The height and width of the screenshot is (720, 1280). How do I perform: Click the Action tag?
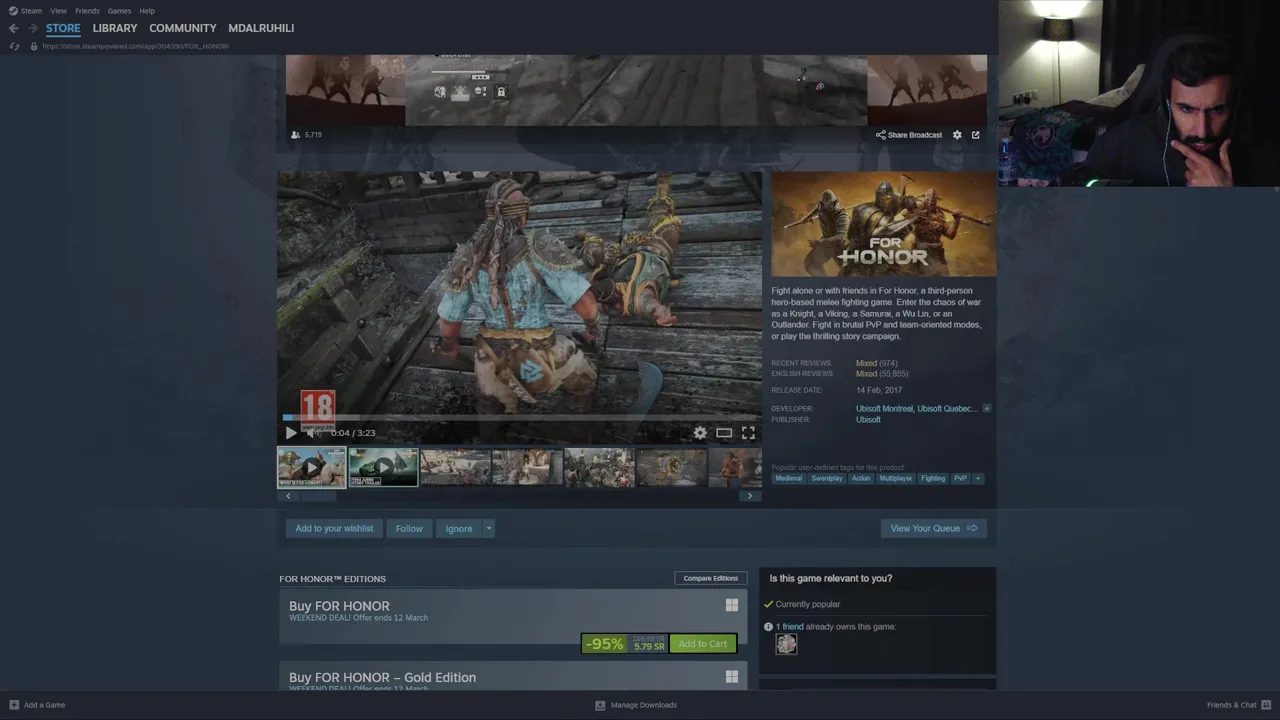(861, 478)
